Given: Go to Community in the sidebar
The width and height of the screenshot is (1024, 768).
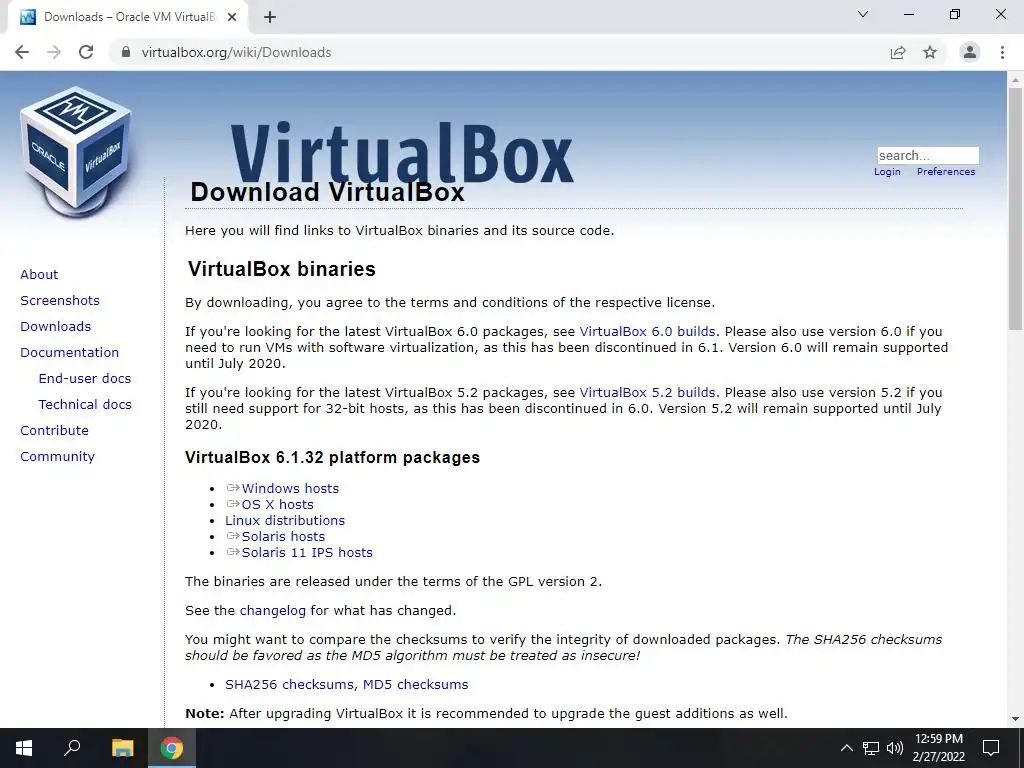Looking at the screenshot, I should tap(57, 456).
